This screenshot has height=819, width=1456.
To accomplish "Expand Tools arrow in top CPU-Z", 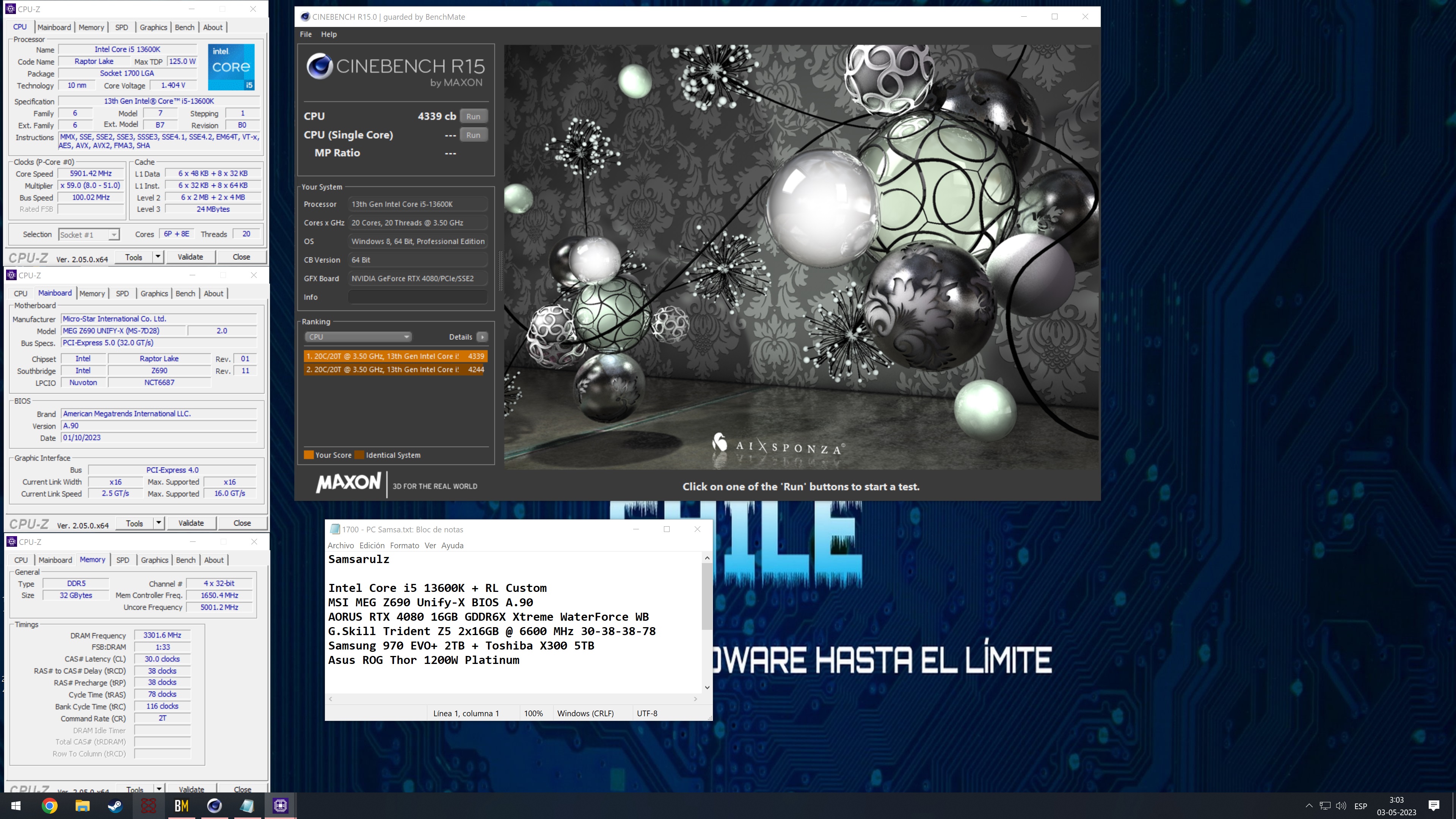I will 158,257.
